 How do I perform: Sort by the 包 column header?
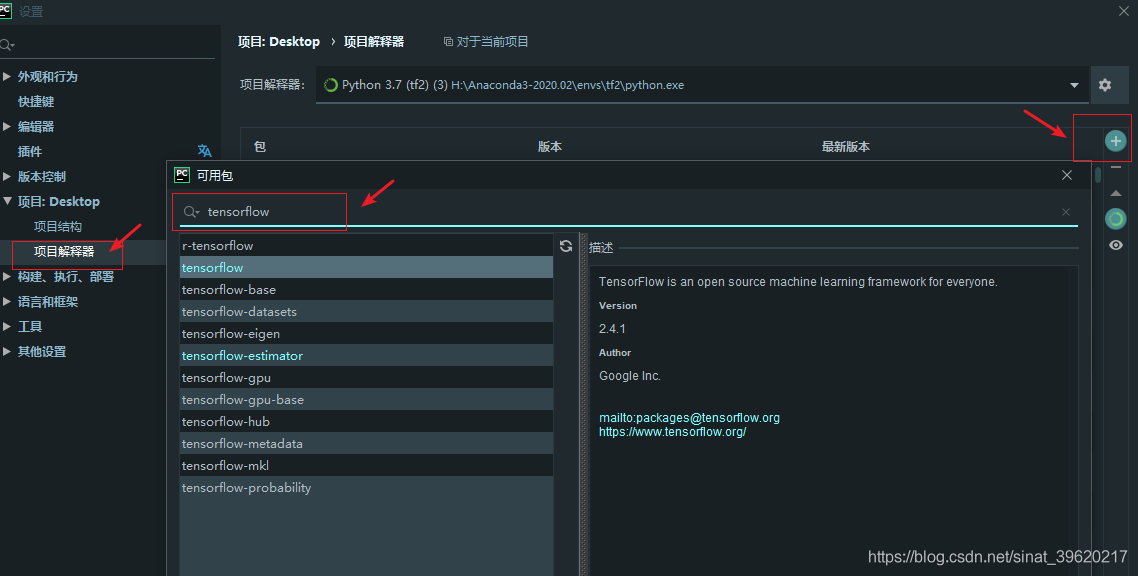point(260,147)
